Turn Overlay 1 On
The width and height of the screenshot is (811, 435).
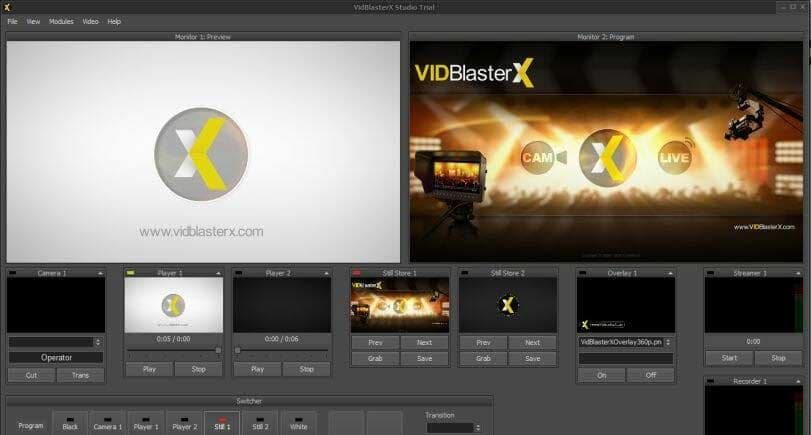[x=602, y=375]
